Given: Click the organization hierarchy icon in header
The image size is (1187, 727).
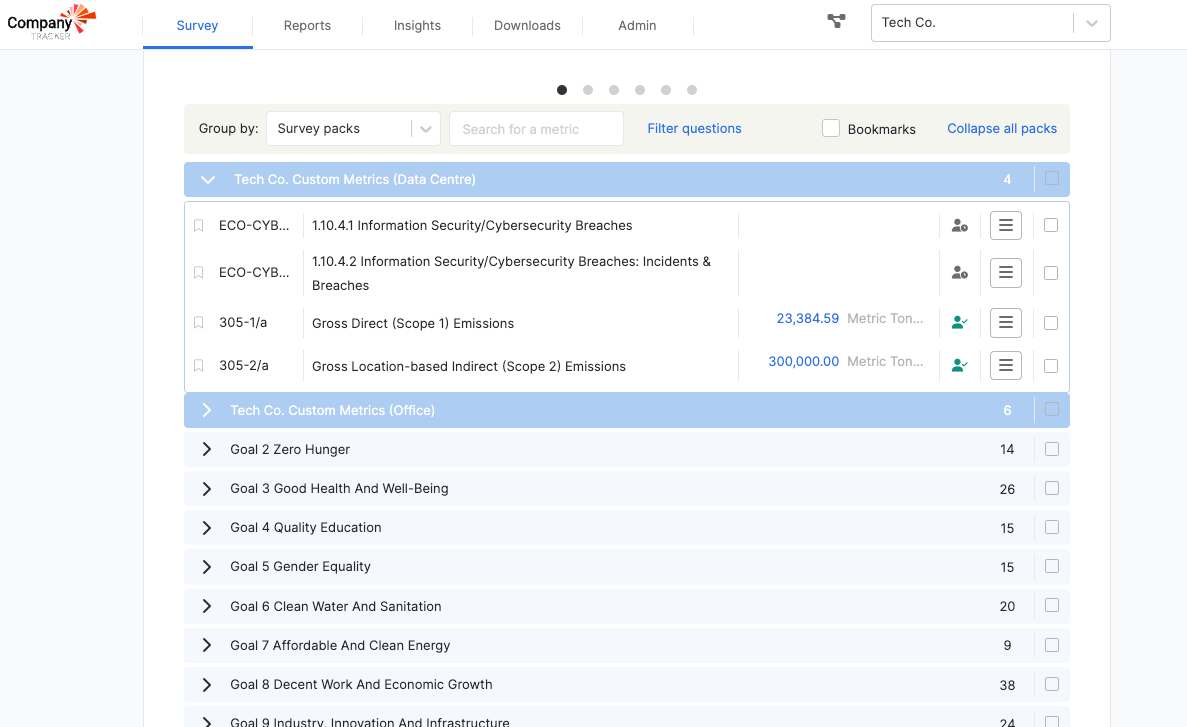Looking at the screenshot, I should [x=836, y=21].
